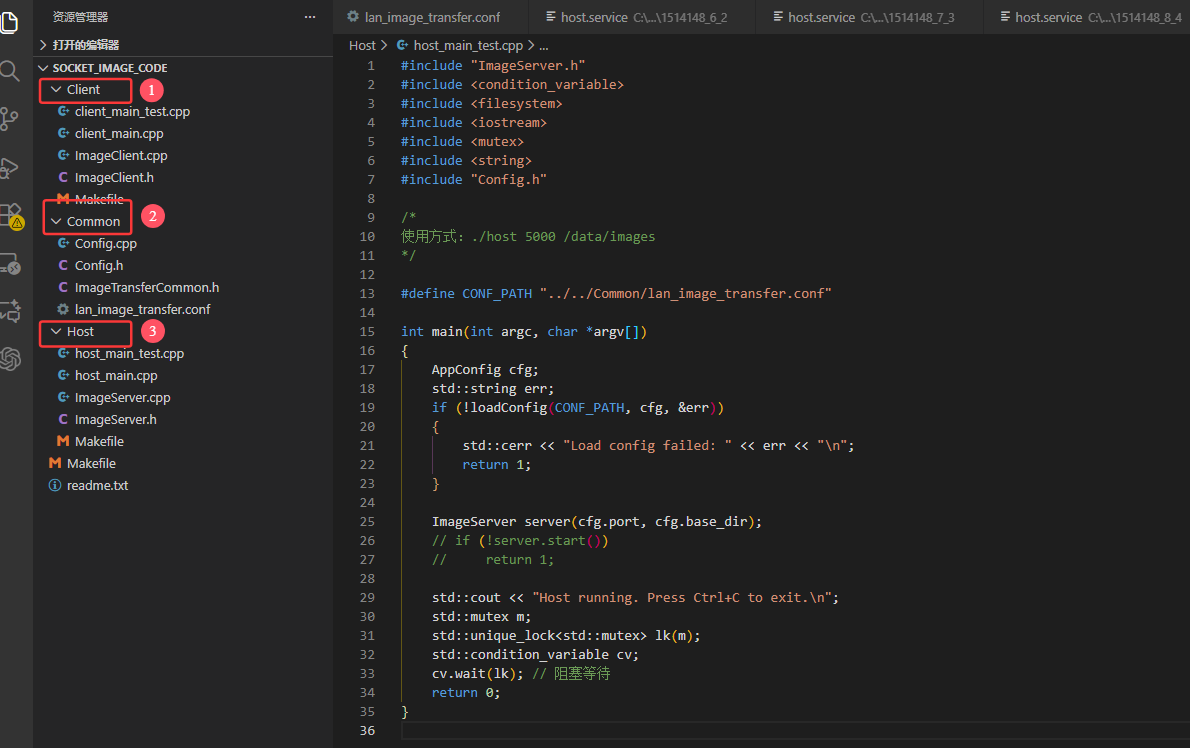1190x748 pixels.
Task: Click line number 13 in gutter
Action: 367,294
